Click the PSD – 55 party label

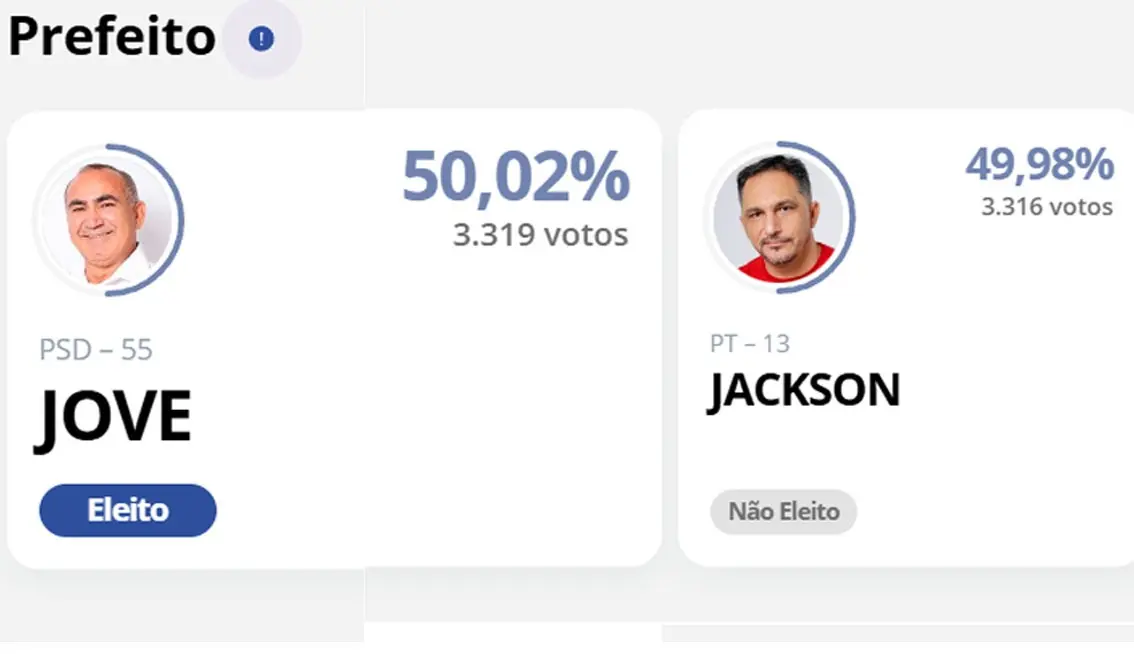click(x=96, y=350)
